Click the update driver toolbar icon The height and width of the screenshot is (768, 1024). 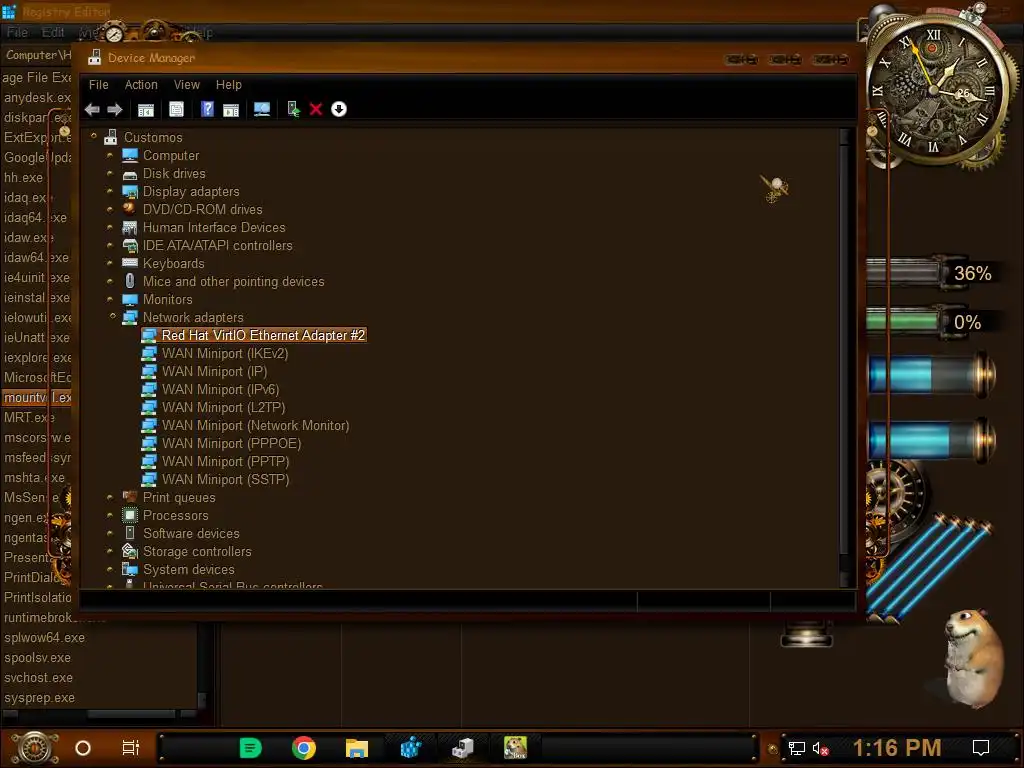[293, 109]
